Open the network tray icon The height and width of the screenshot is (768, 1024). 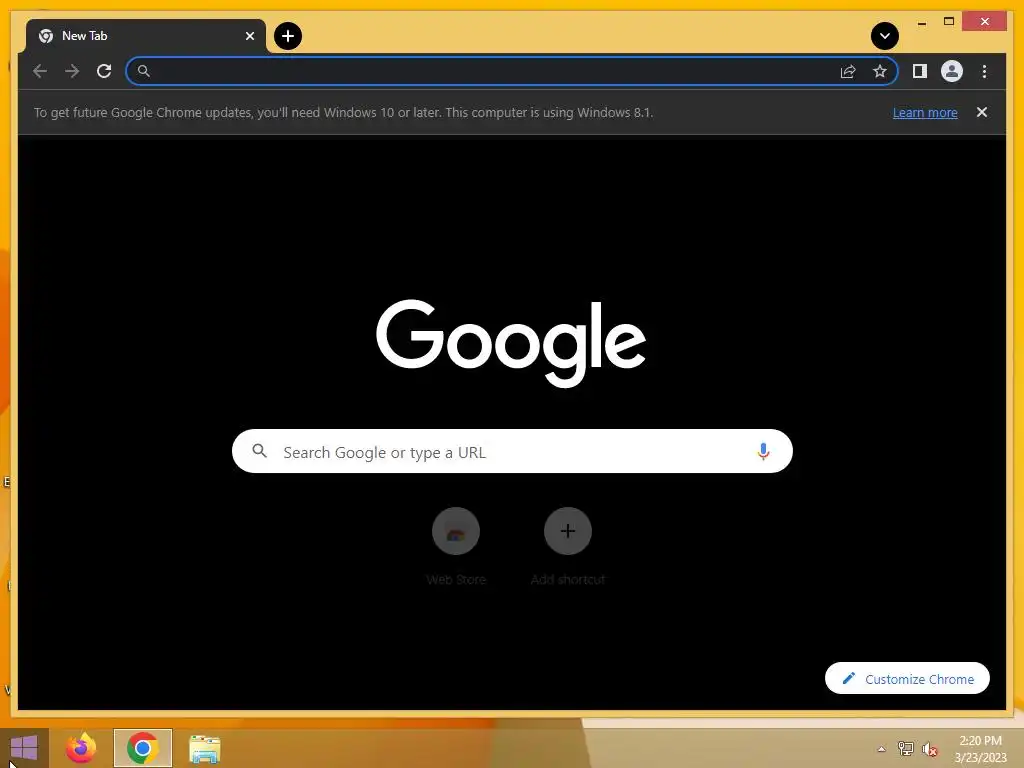tap(905, 749)
